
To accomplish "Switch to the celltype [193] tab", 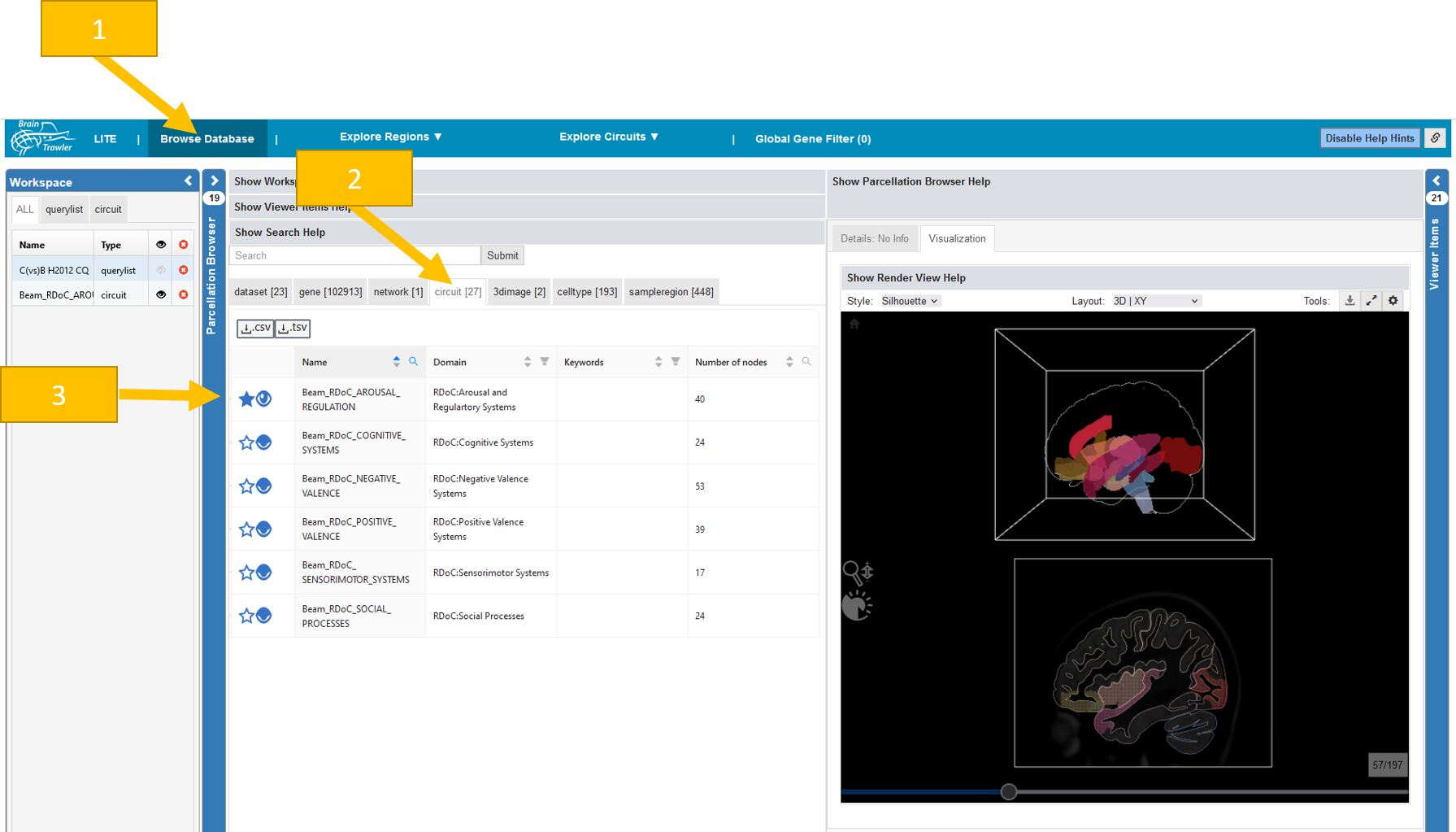I will point(587,292).
